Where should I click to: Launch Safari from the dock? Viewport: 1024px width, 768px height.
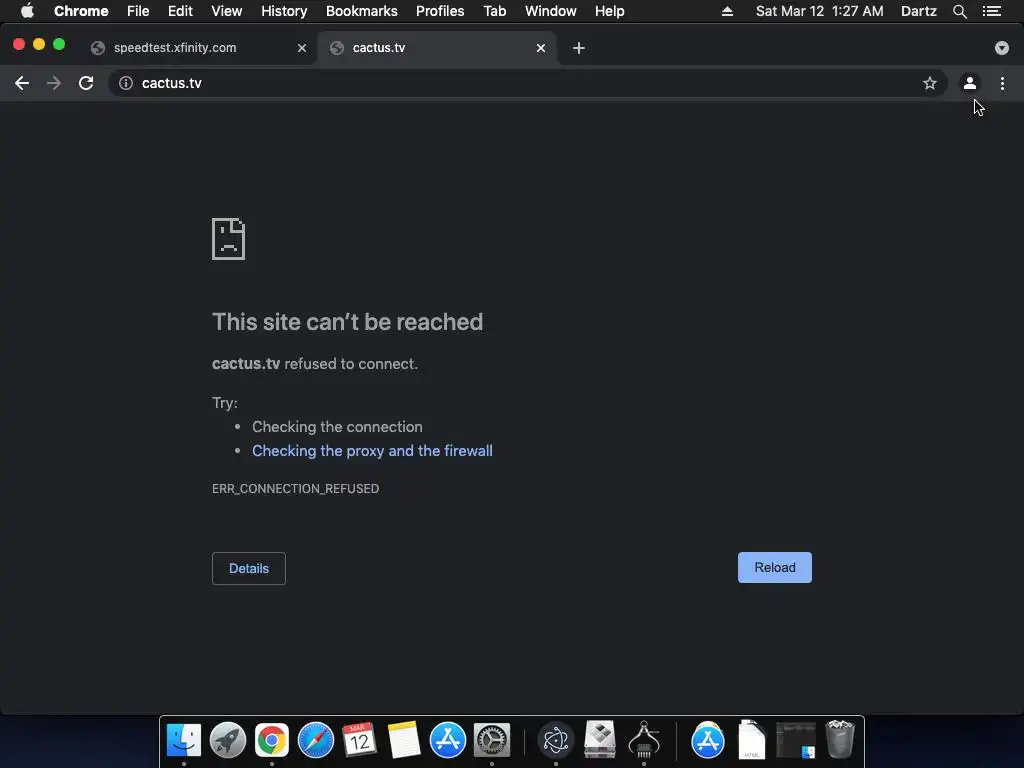315,740
